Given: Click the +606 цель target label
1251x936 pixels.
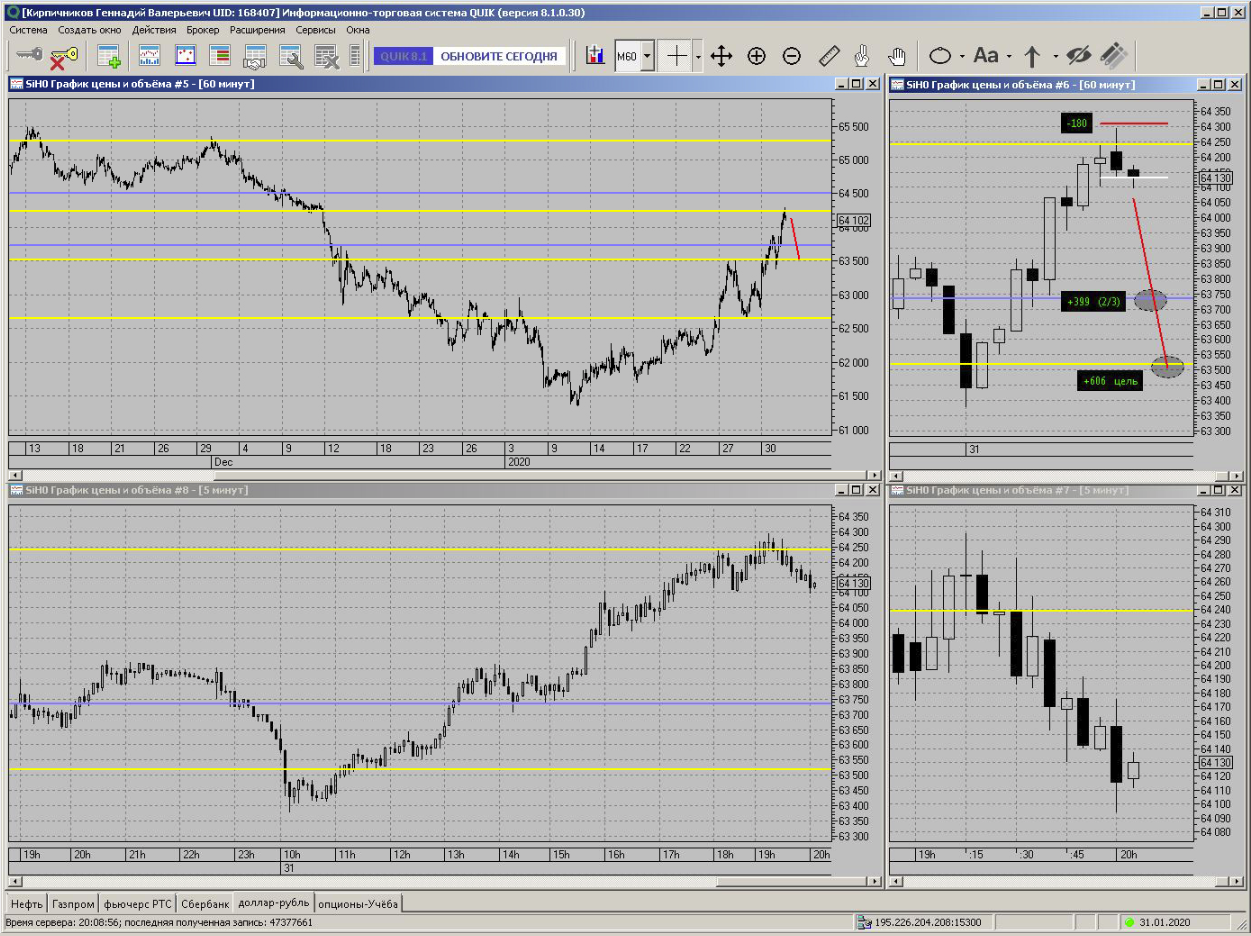Looking at the screenshot, I should coord(1110,381).
